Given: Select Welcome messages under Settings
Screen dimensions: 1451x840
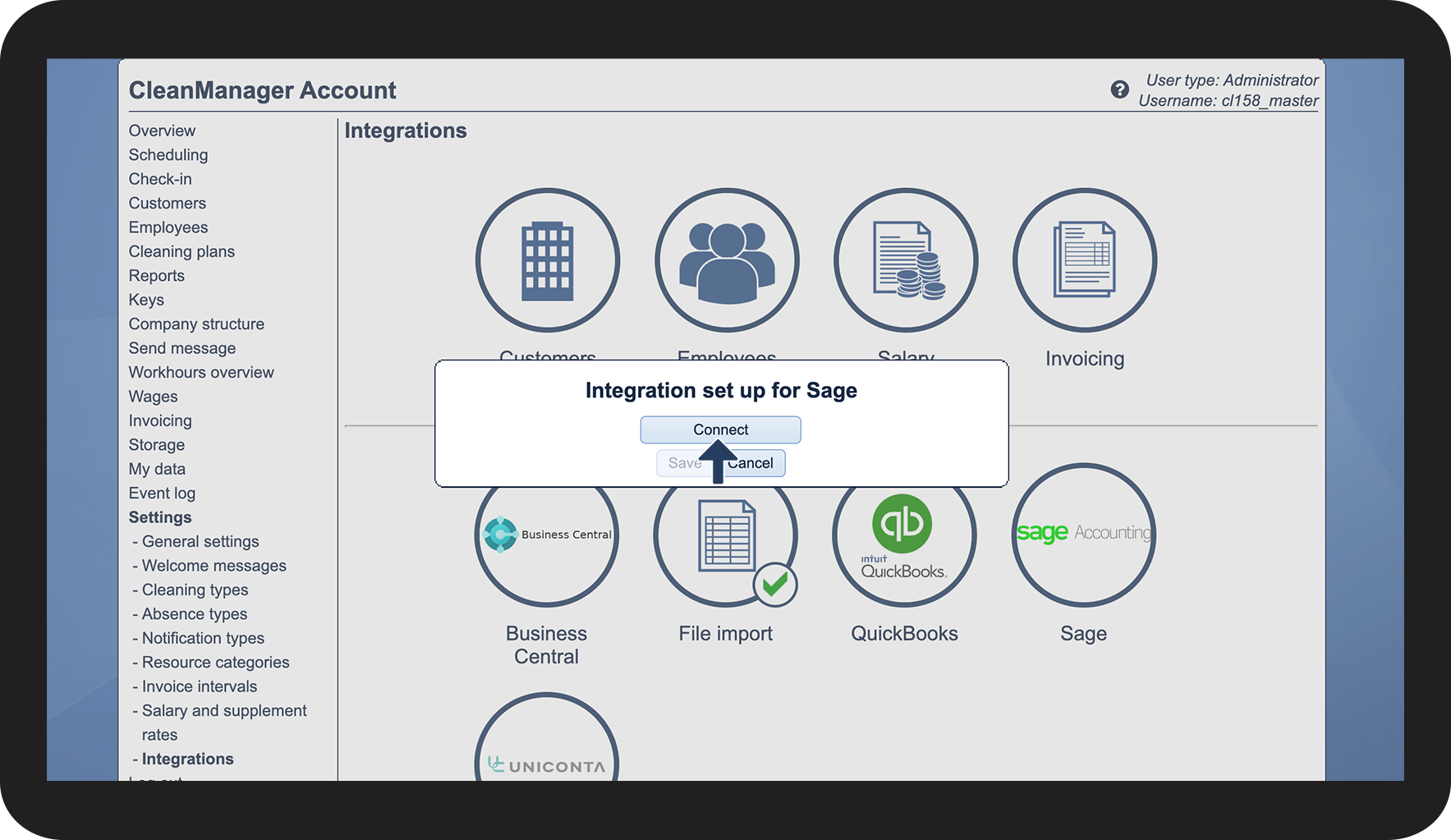Looking at the screenshot, I should (x=214, y=566).
